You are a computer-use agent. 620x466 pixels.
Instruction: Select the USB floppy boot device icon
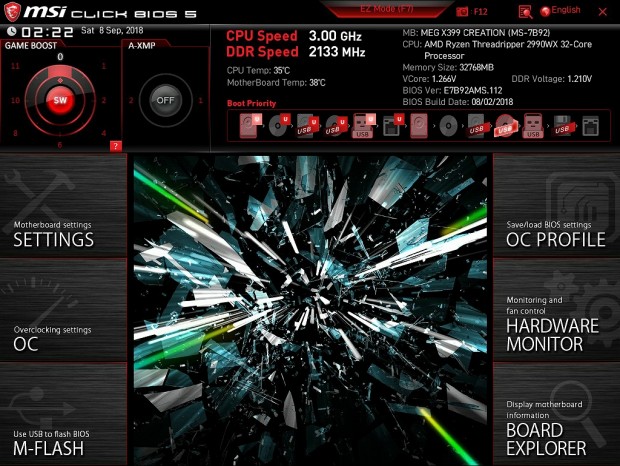[x=562, y=126]
